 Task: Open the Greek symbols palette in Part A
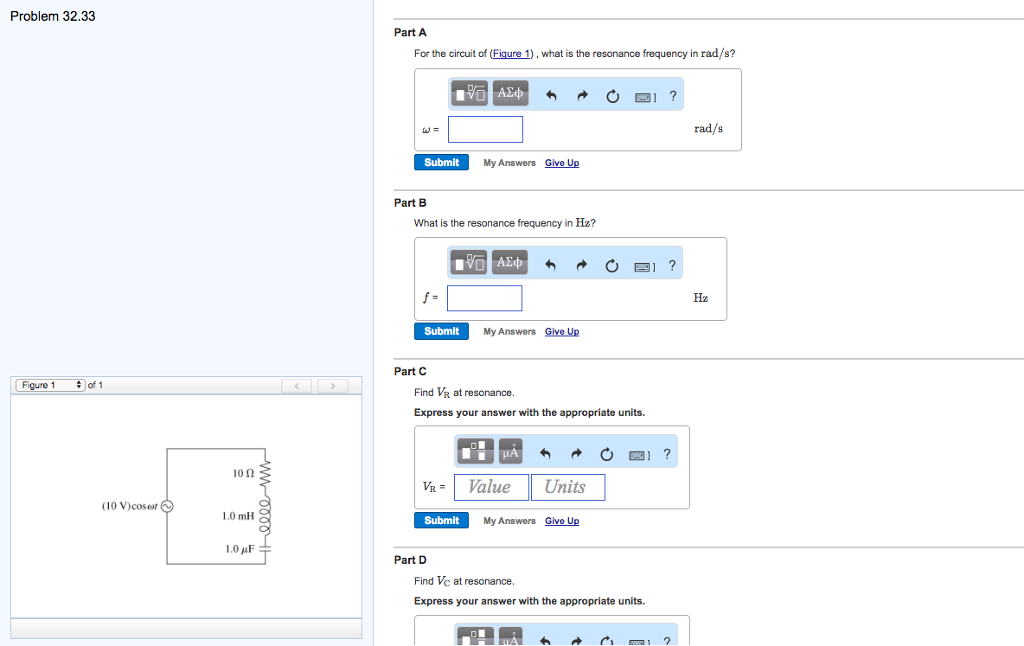(x=509, y=92)
